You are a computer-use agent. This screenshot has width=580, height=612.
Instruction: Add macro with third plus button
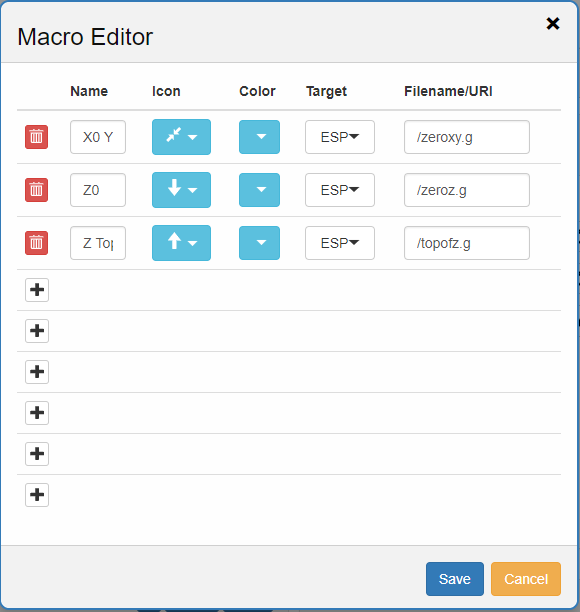click(37, 372)
